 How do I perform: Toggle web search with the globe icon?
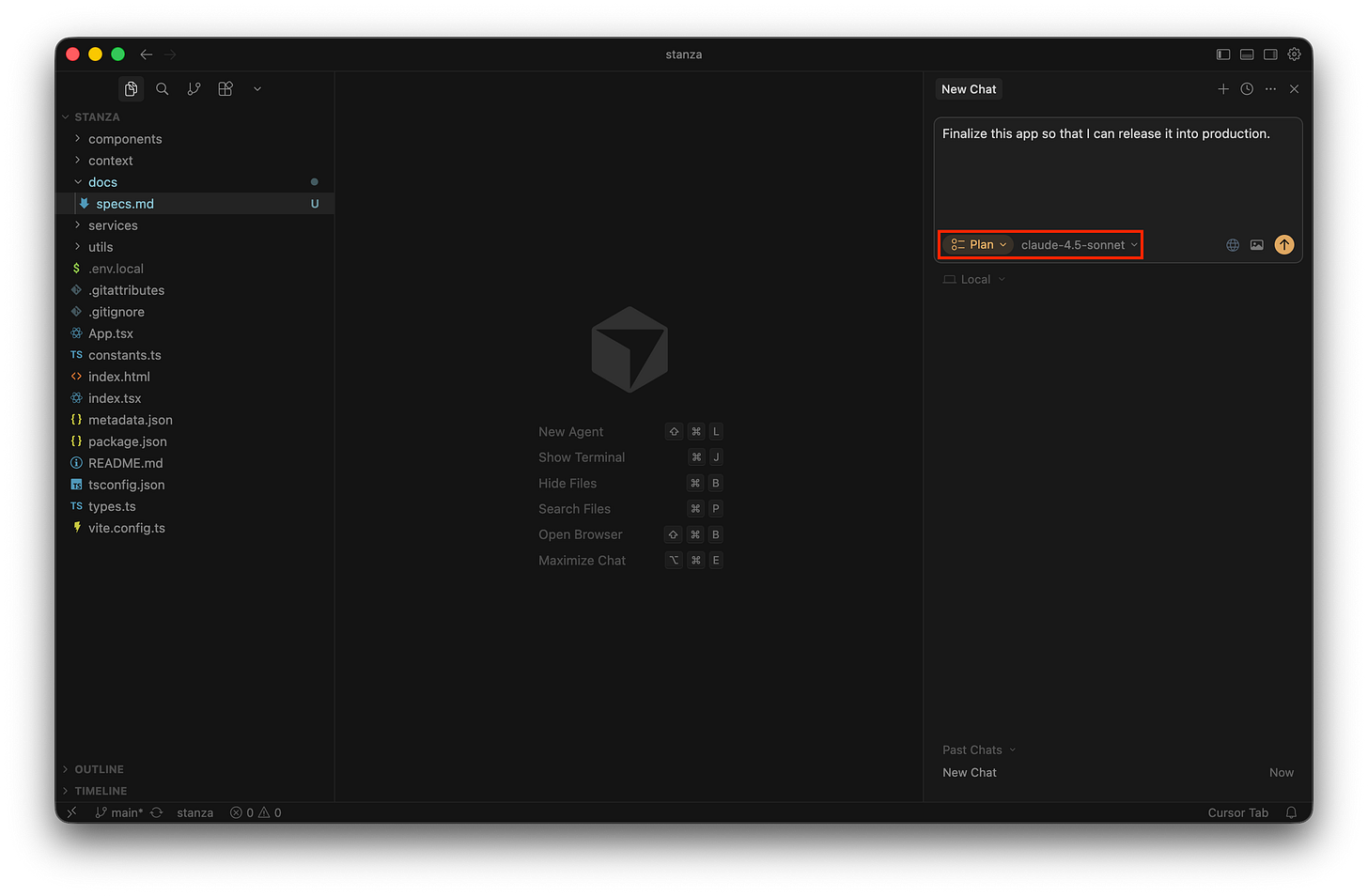1232,244
